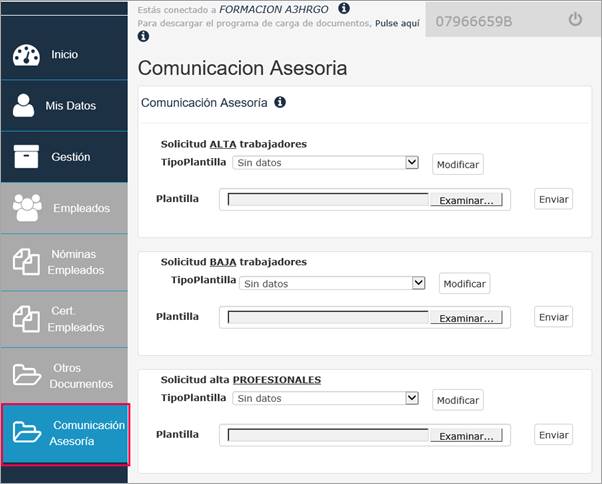Click info icon next to FORMACION A3HRGO
Image resolution: width=602 pixels, height=484 pixels.
tap(344, 8)
